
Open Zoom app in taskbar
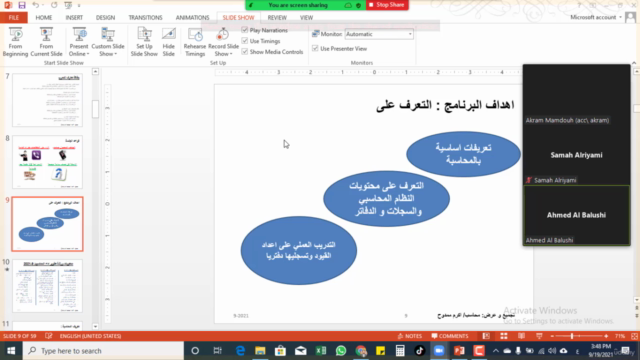pyautogui.click(x=439, y=351)
